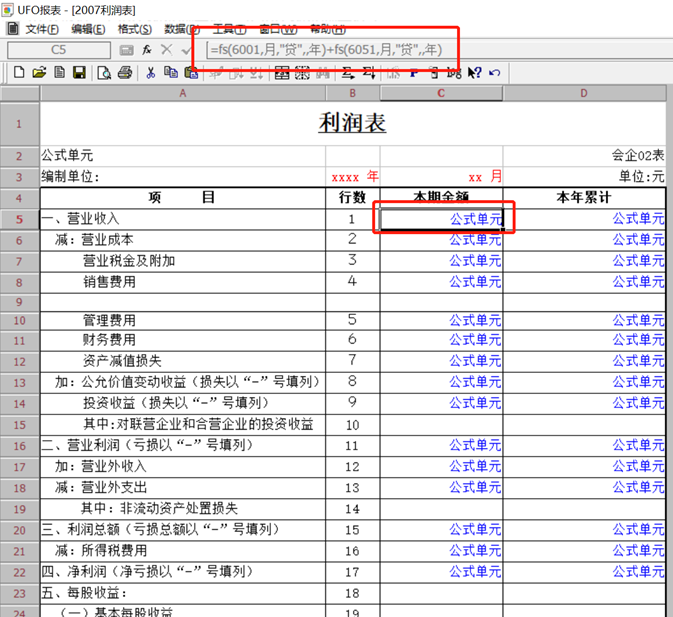The width and height of the screenshot is (673, 617).
Task: Click the Sum down arrow icon
Action: coord(369,73)
